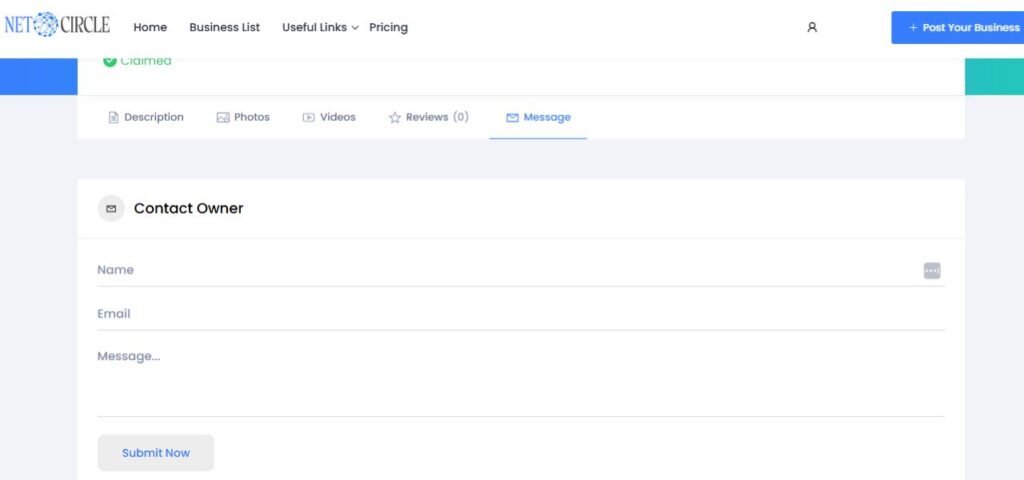
Task: Click the Contact Owner heading text
Action: tap(189, 208)
